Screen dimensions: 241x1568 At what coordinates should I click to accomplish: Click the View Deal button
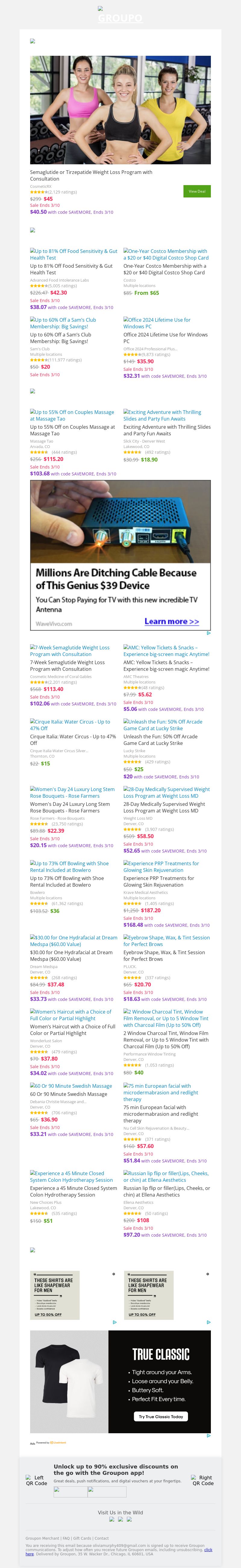(197, 191)
